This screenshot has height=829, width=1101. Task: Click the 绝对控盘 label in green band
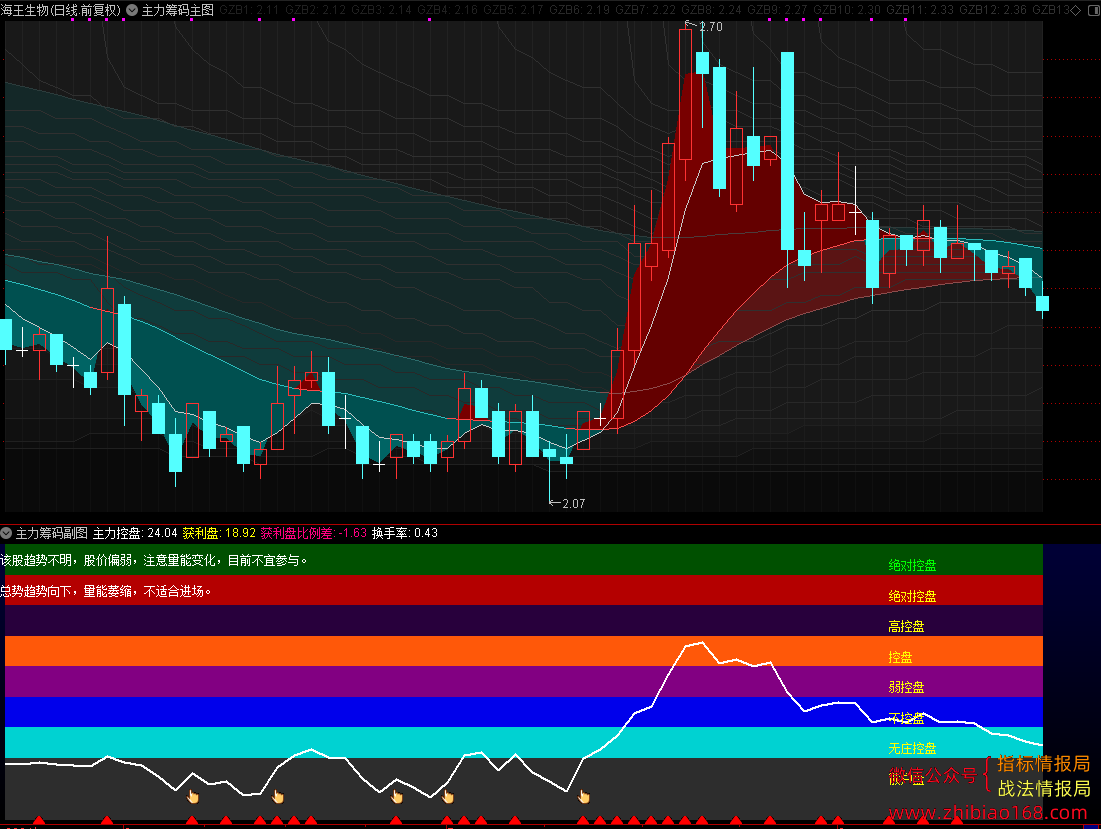point(912,565)
